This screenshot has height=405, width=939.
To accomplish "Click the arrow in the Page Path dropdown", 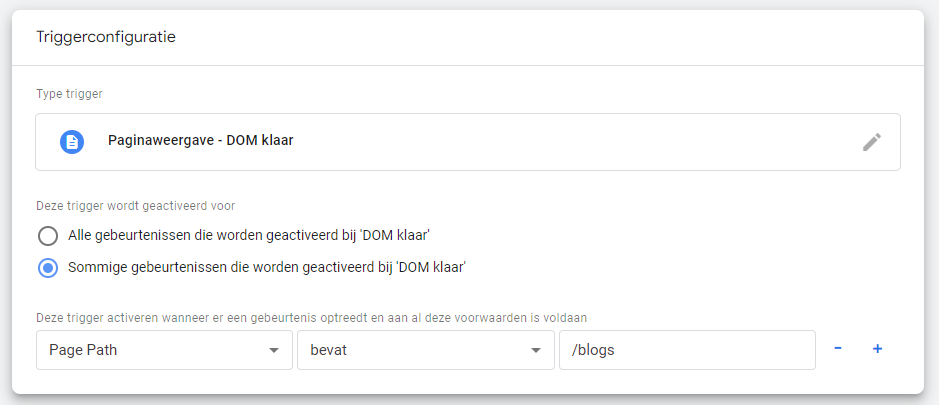I will (274, 351).
